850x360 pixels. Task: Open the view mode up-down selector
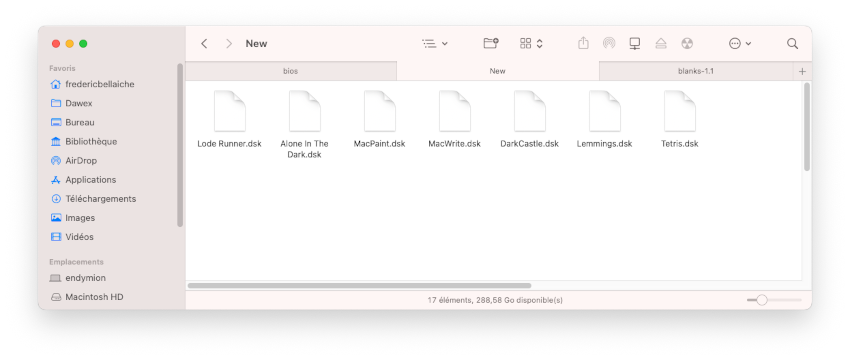(x=539, y=44)
